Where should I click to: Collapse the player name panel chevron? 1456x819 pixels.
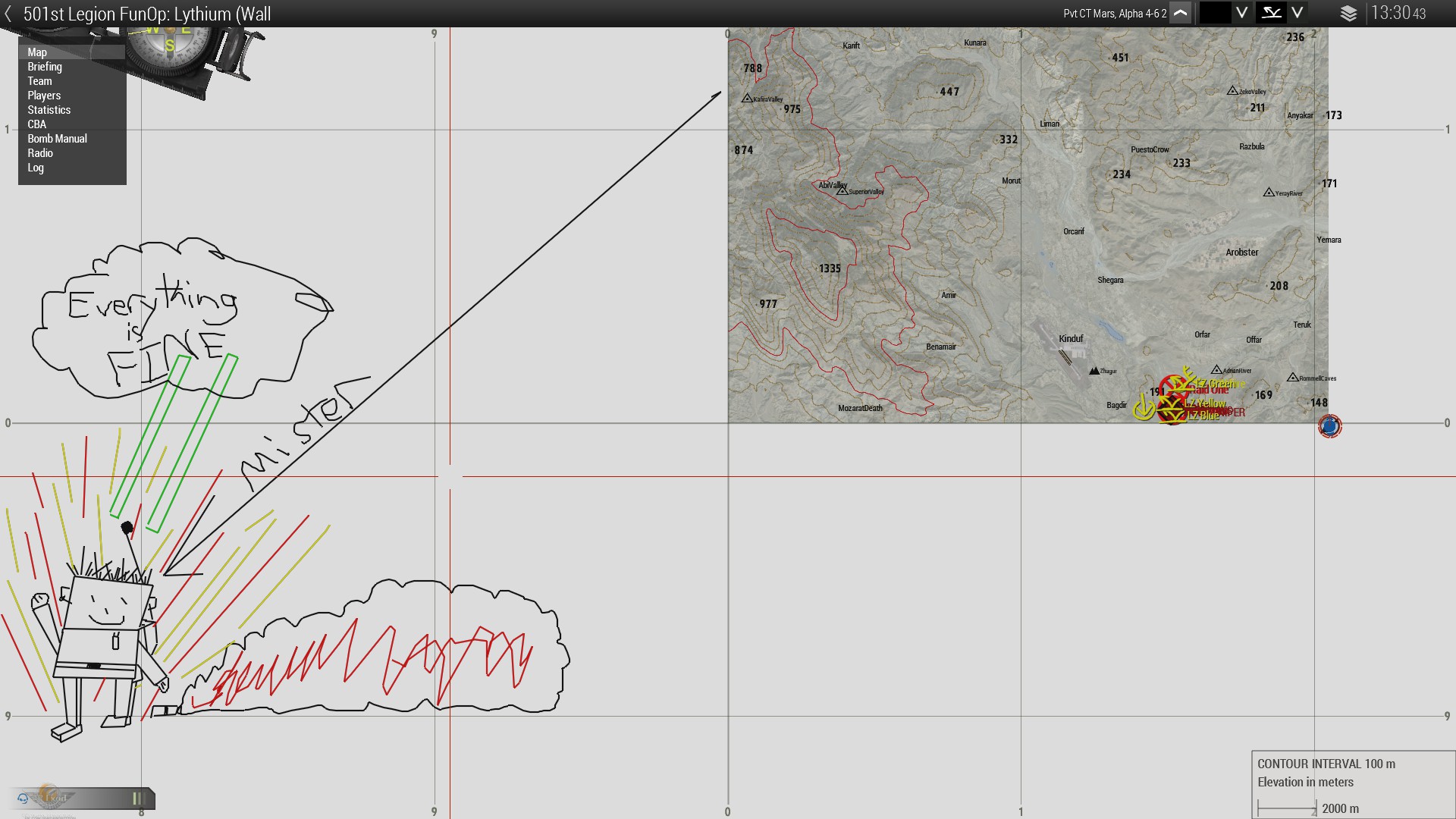click(1180, 14)
